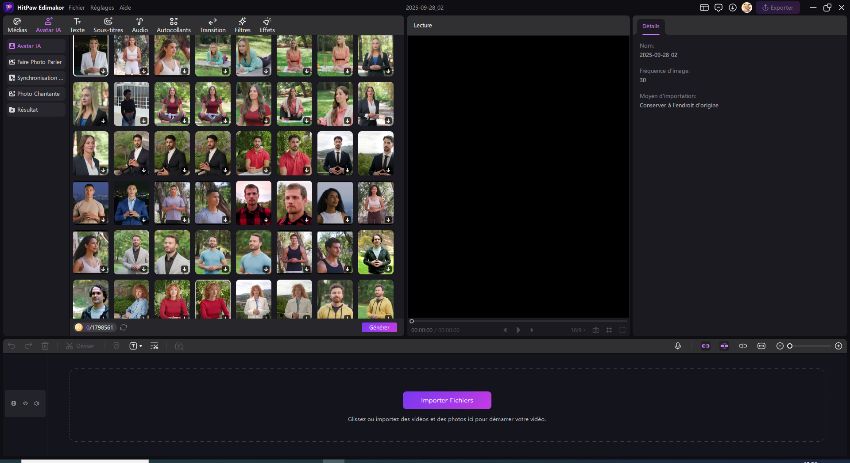Open the Transition effects panel

click(212, 25)
